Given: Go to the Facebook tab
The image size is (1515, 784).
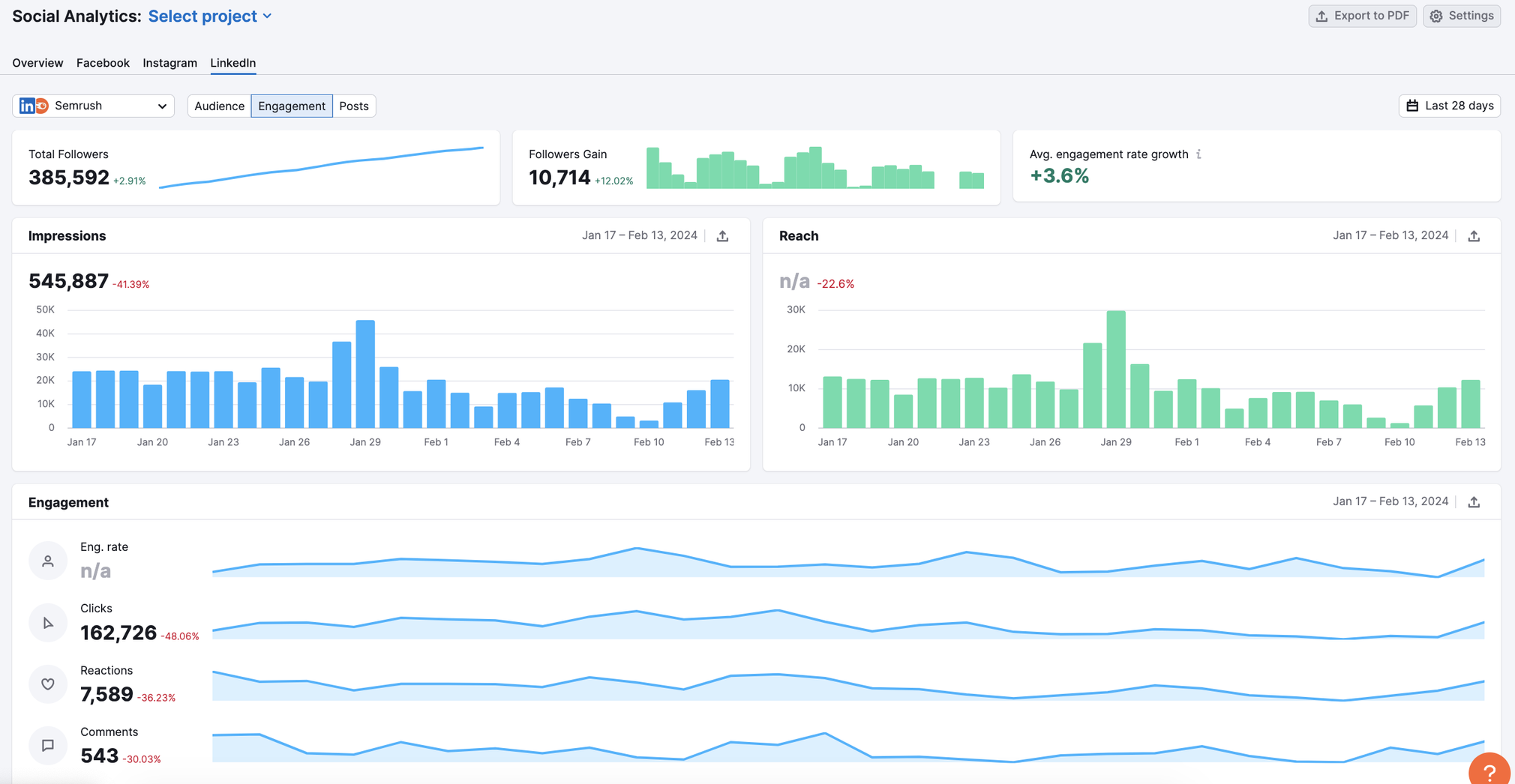Looking at the screenshot, I should [x=103, y=63].
